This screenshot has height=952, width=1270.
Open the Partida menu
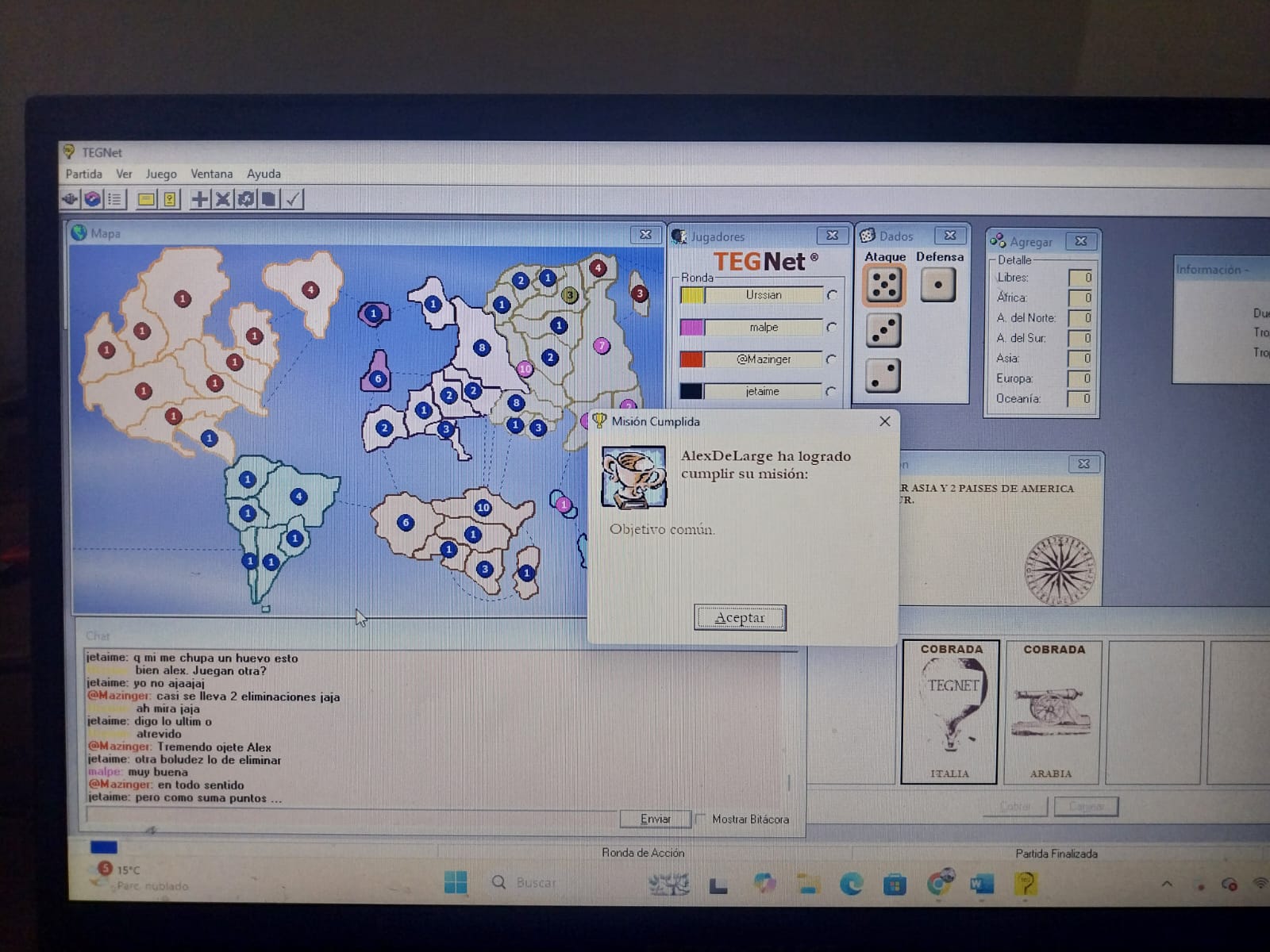click(x=83, y=174)
